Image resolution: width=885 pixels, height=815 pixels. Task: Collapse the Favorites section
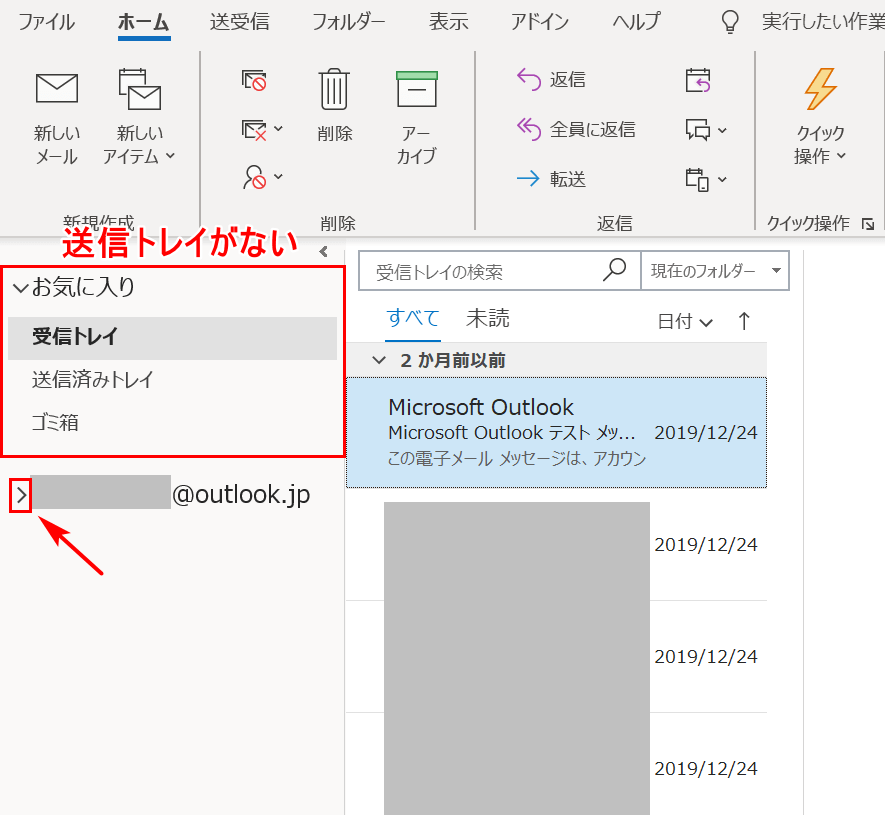pos(21,288)
